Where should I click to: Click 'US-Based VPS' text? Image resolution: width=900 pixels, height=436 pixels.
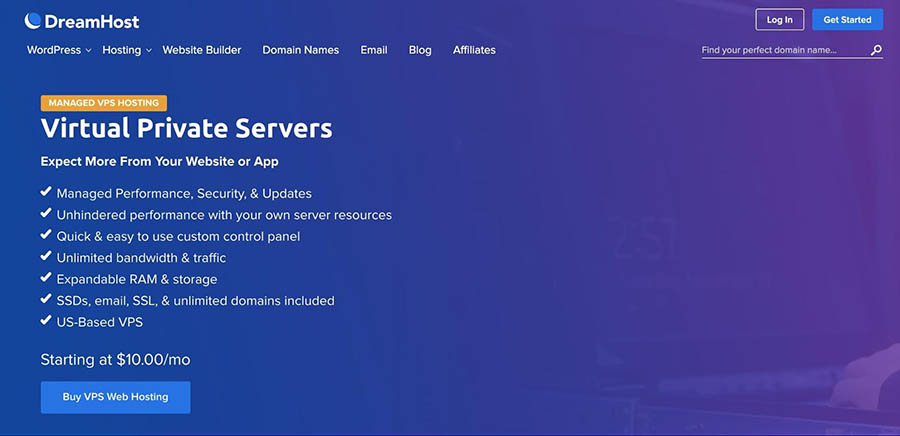pos(99,322)
